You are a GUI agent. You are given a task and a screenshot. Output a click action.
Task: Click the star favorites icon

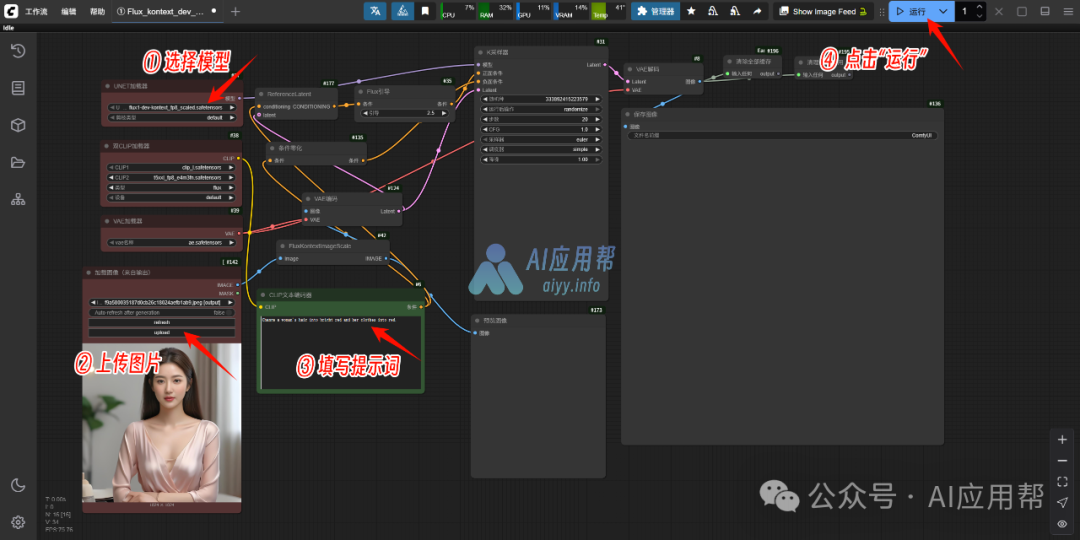691,11
